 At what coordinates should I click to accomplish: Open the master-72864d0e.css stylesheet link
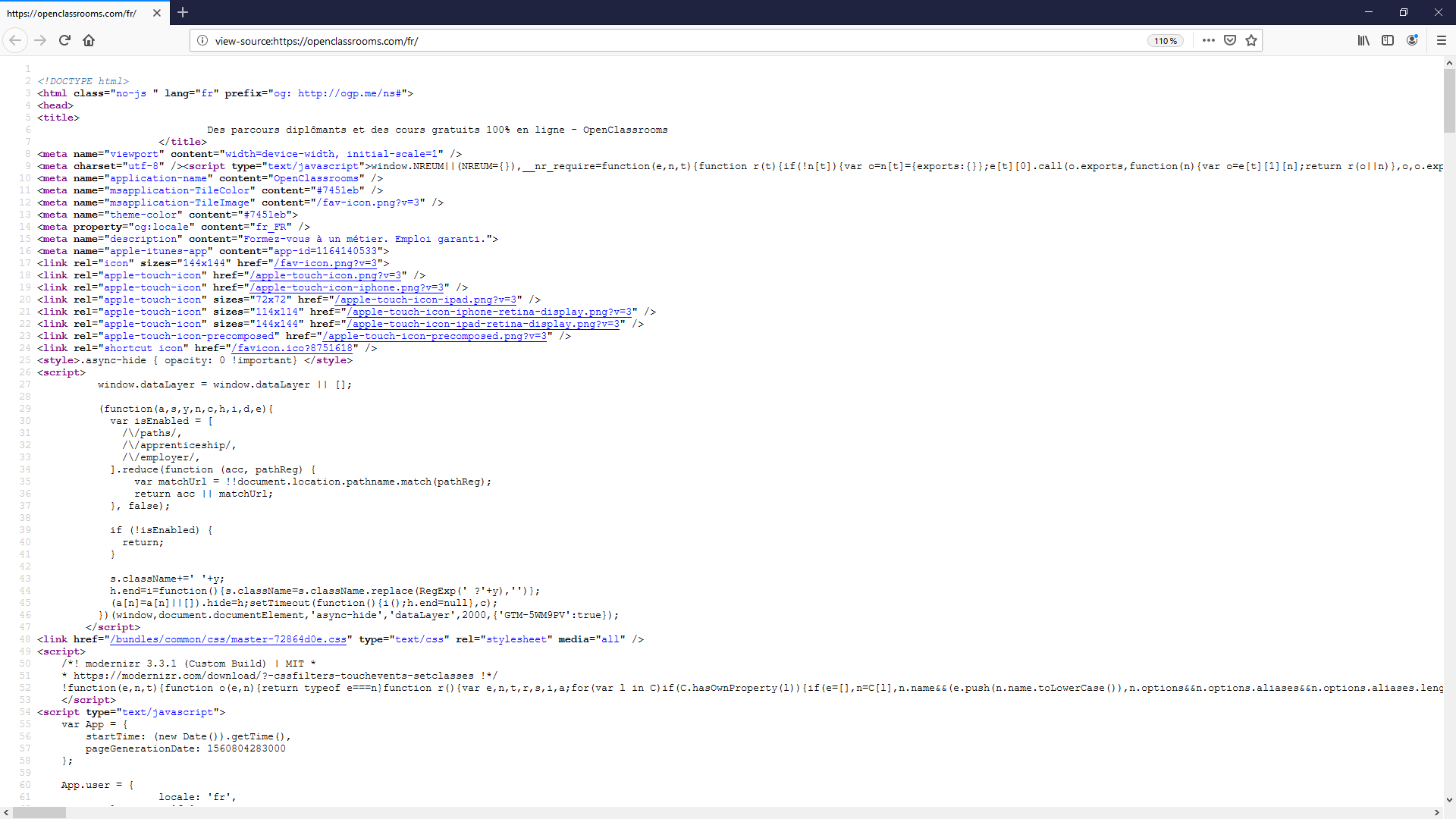(228, 639)
